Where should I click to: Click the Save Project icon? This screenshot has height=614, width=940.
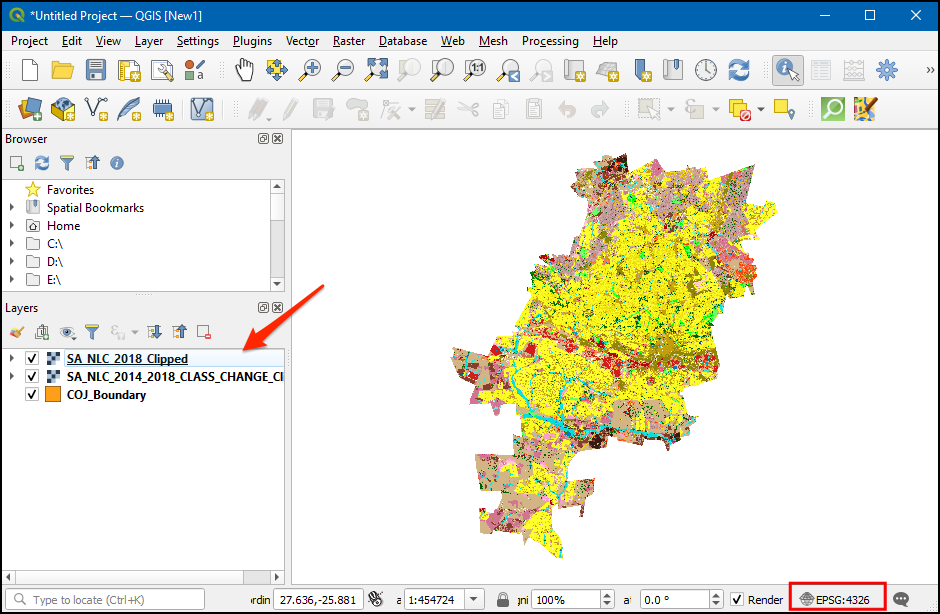click(95, 70)
